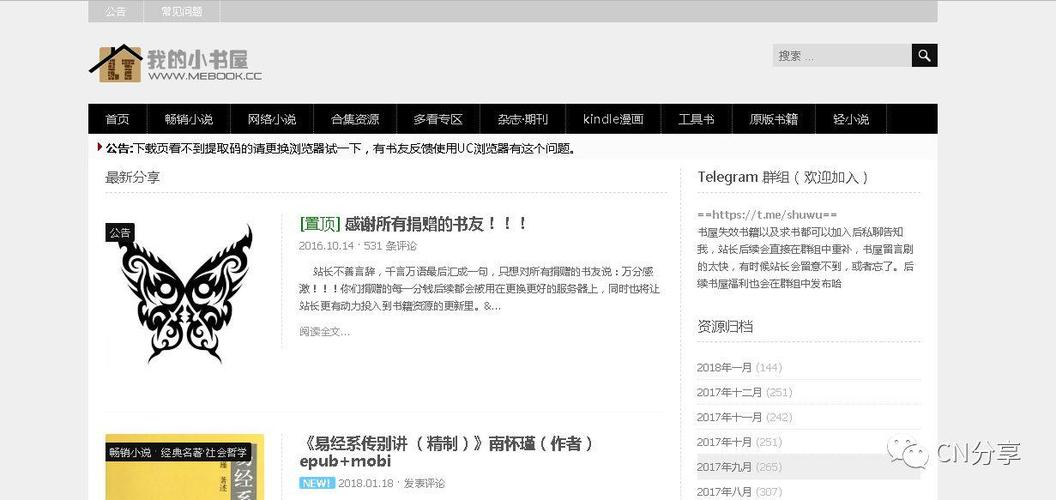Open the butterfly post thumbnail
The height and width of the screenshot is (500, 1056).
(x=185, y=292)
